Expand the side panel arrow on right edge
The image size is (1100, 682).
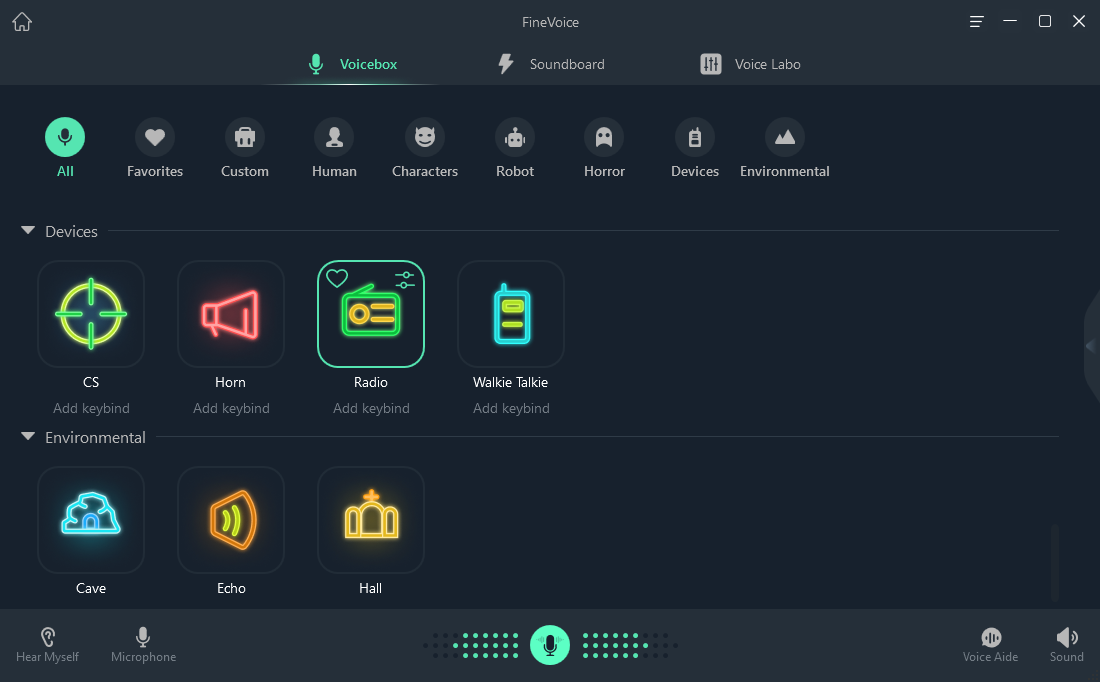click(1092, 346)
